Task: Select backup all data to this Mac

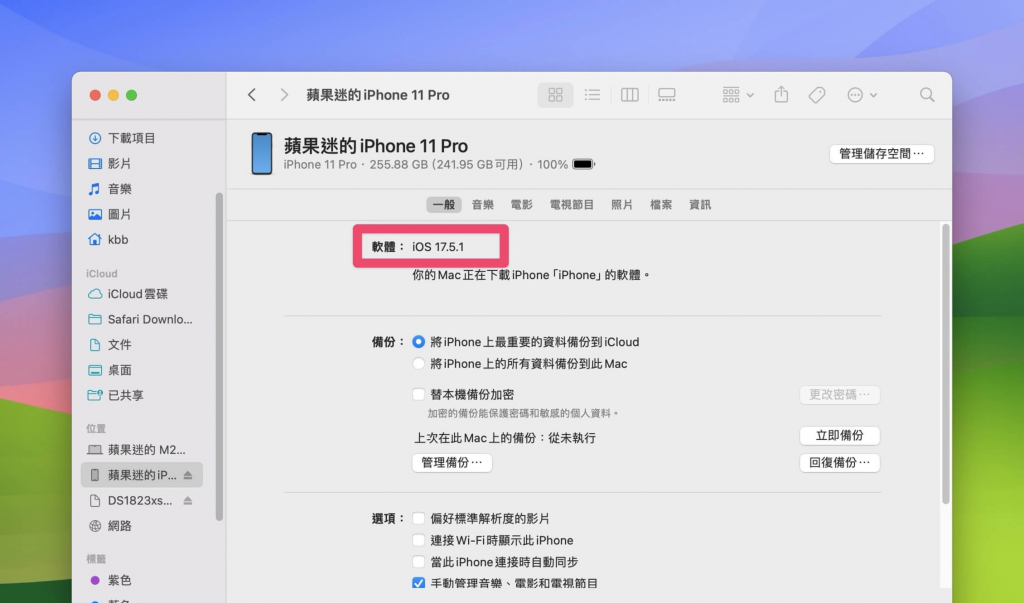Action: 419,363
